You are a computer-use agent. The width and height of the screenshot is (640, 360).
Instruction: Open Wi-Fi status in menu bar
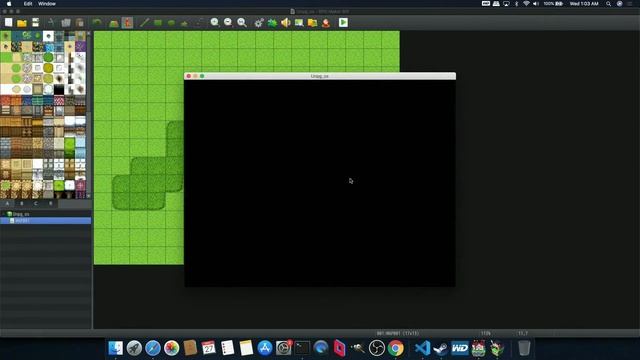(x=526, y=4)
